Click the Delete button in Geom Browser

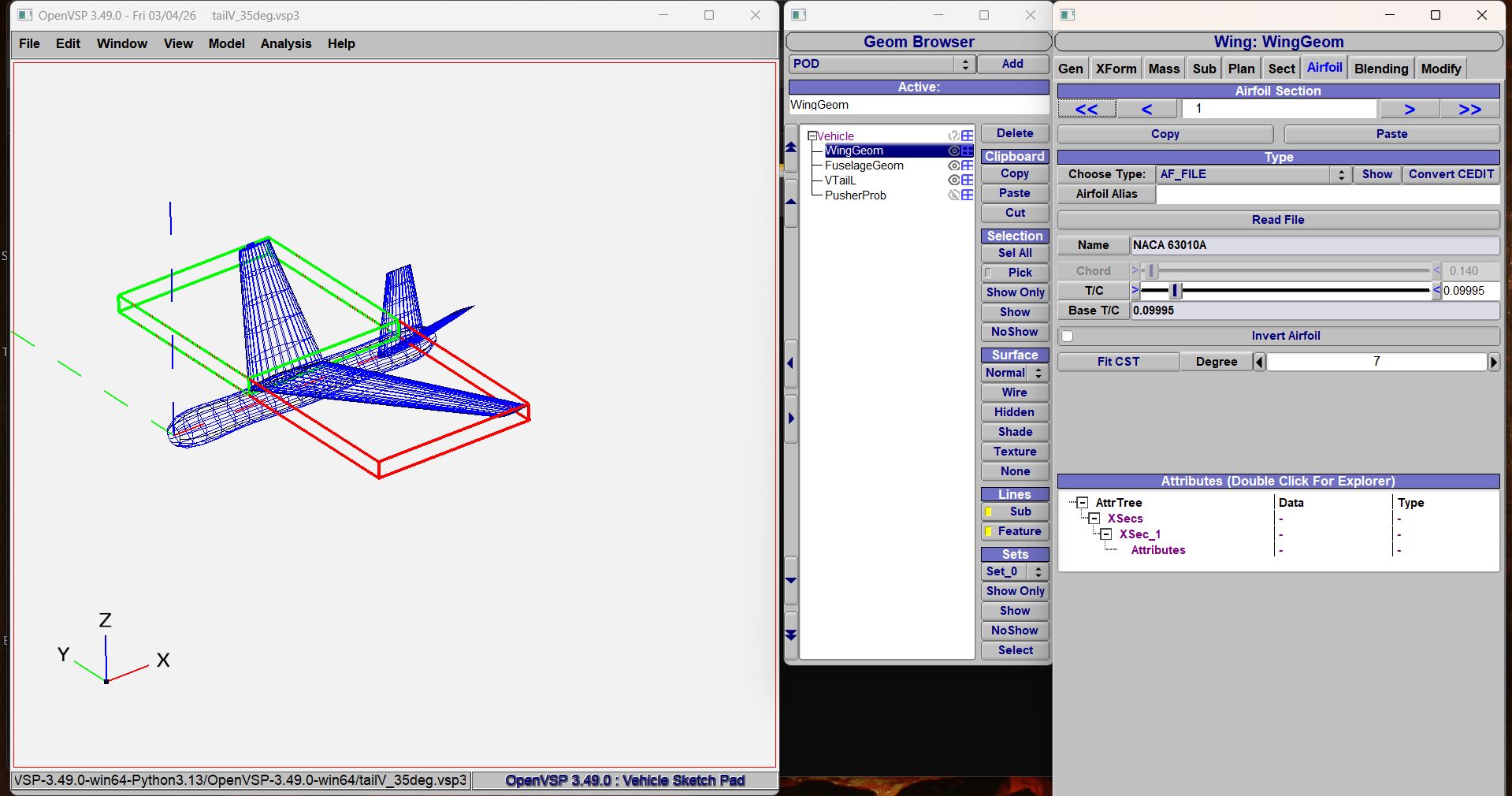(x=1015, y=133)
